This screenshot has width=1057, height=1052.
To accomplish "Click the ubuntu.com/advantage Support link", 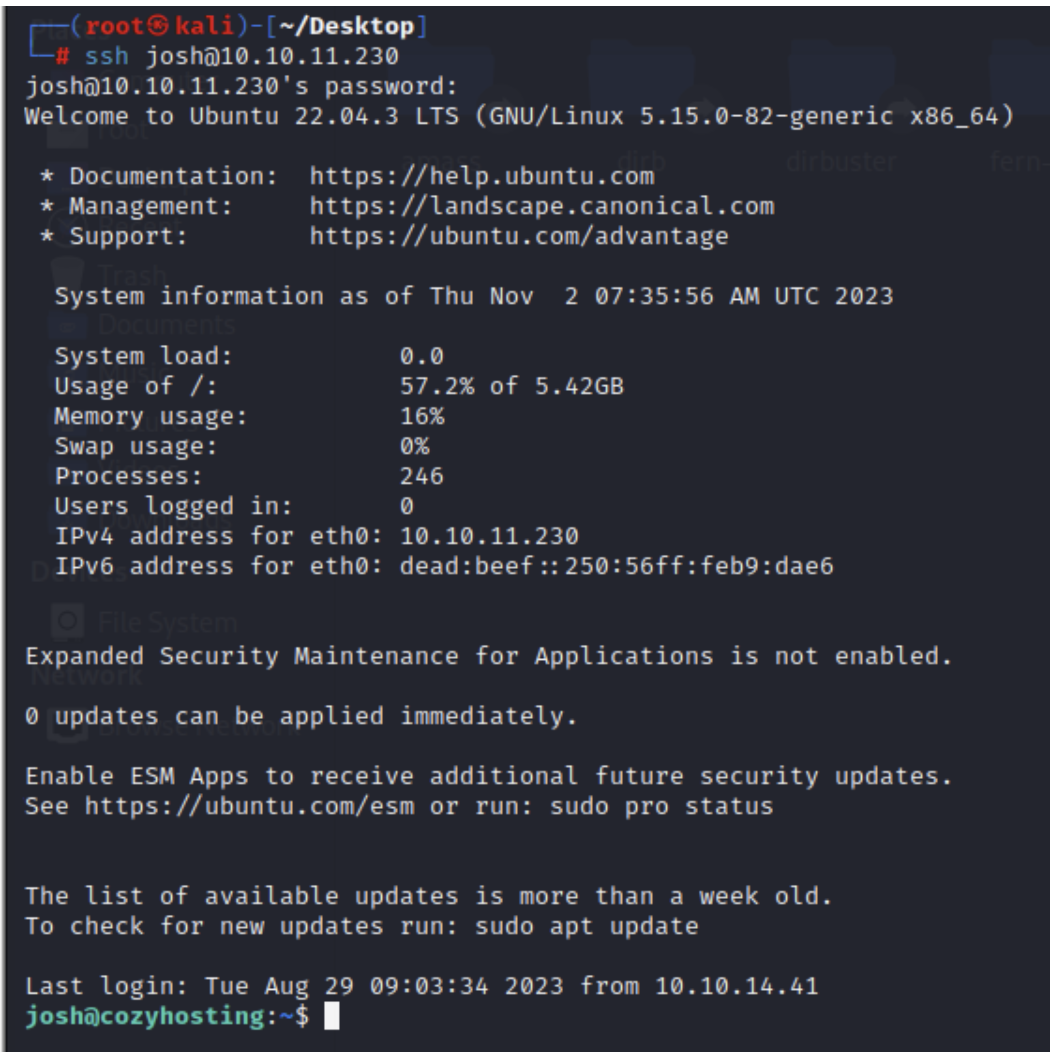I will [x=519, y=237].
